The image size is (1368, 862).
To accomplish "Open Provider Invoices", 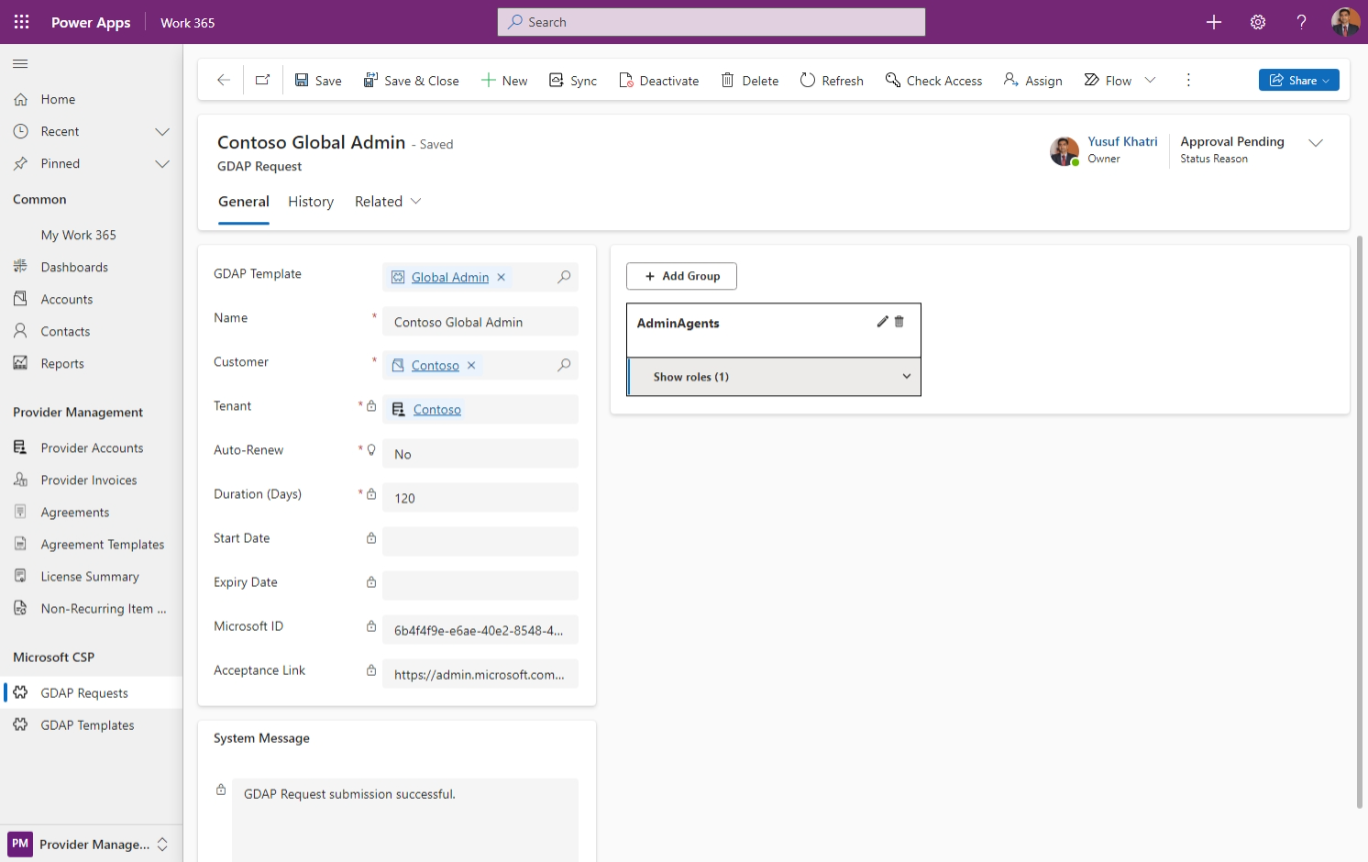I will [91, 480].
